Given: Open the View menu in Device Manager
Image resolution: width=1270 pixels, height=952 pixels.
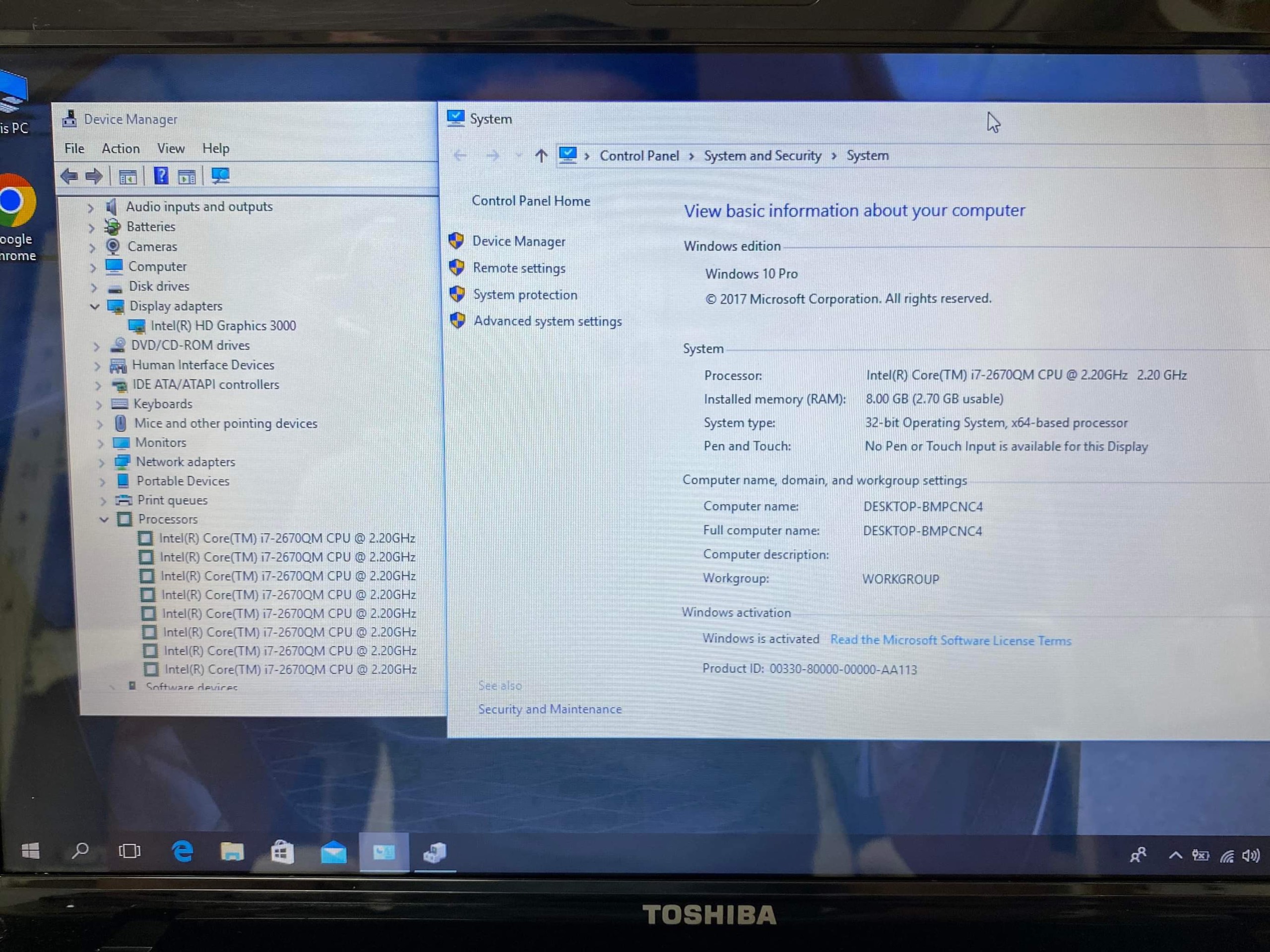Looking at the screenshot, I should 171,148.
